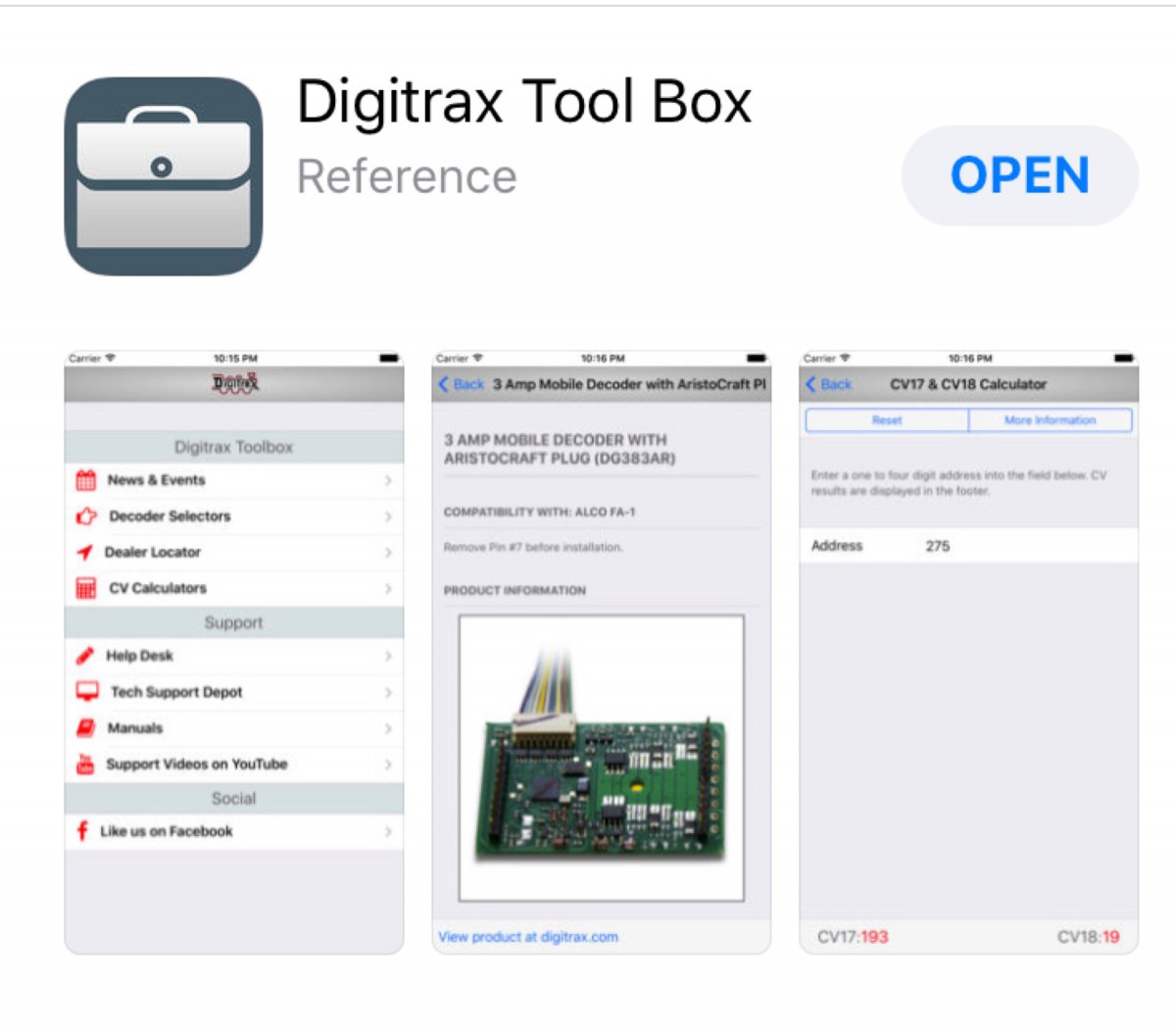Tap the CV17:193 result in footer
Screen dimensions: 1176x1032
pos(853,937)
